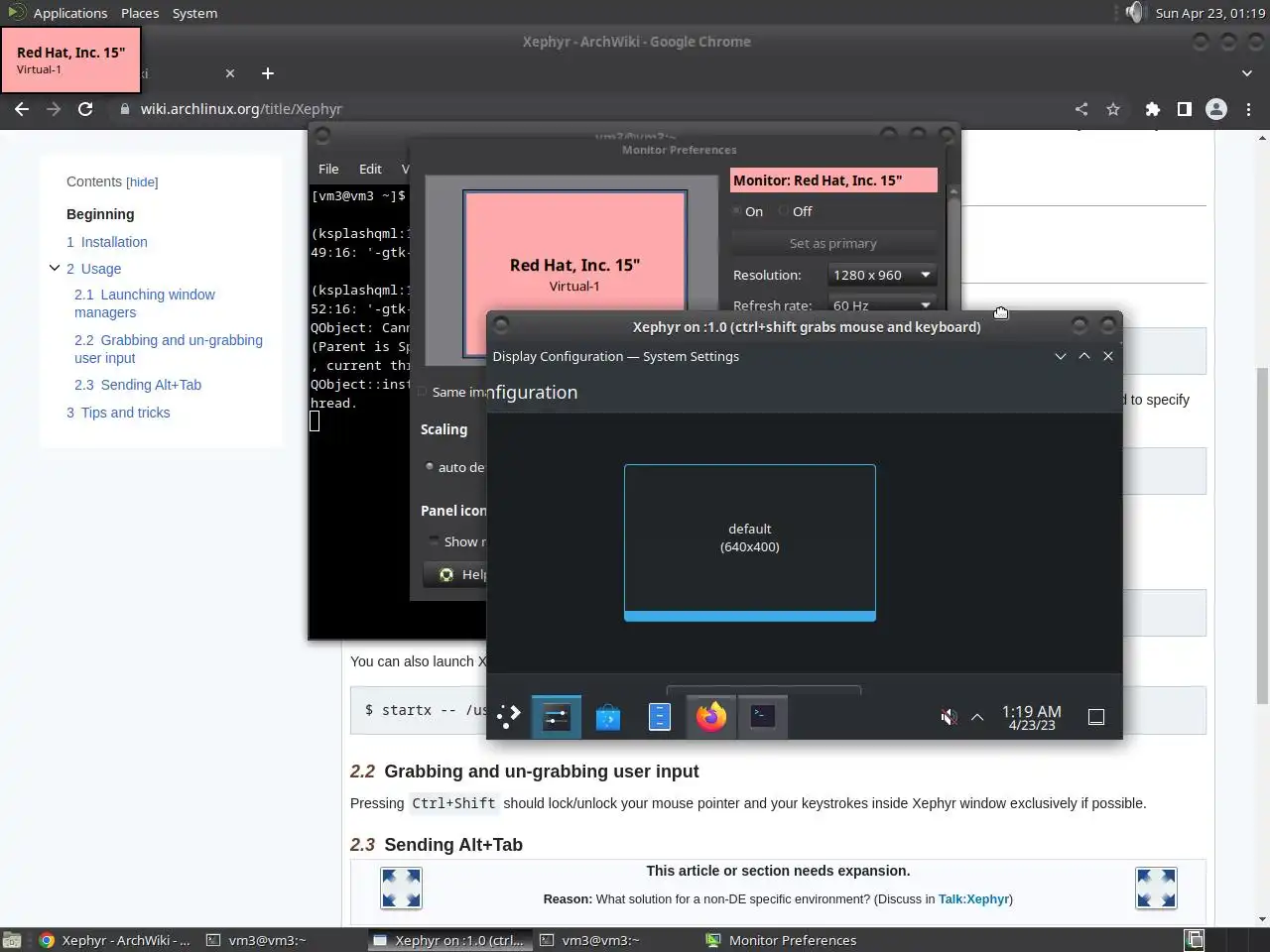Open the Refresh rate dropdown showing 60 Hz
The width and height of the screenshot is (1270, 952).
pos(882,303)
